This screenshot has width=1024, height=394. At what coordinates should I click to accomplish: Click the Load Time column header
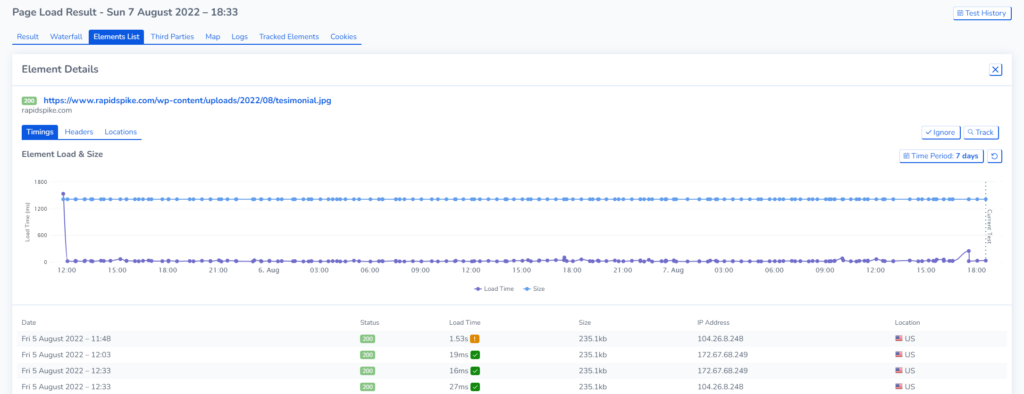[x=465, y=323]
